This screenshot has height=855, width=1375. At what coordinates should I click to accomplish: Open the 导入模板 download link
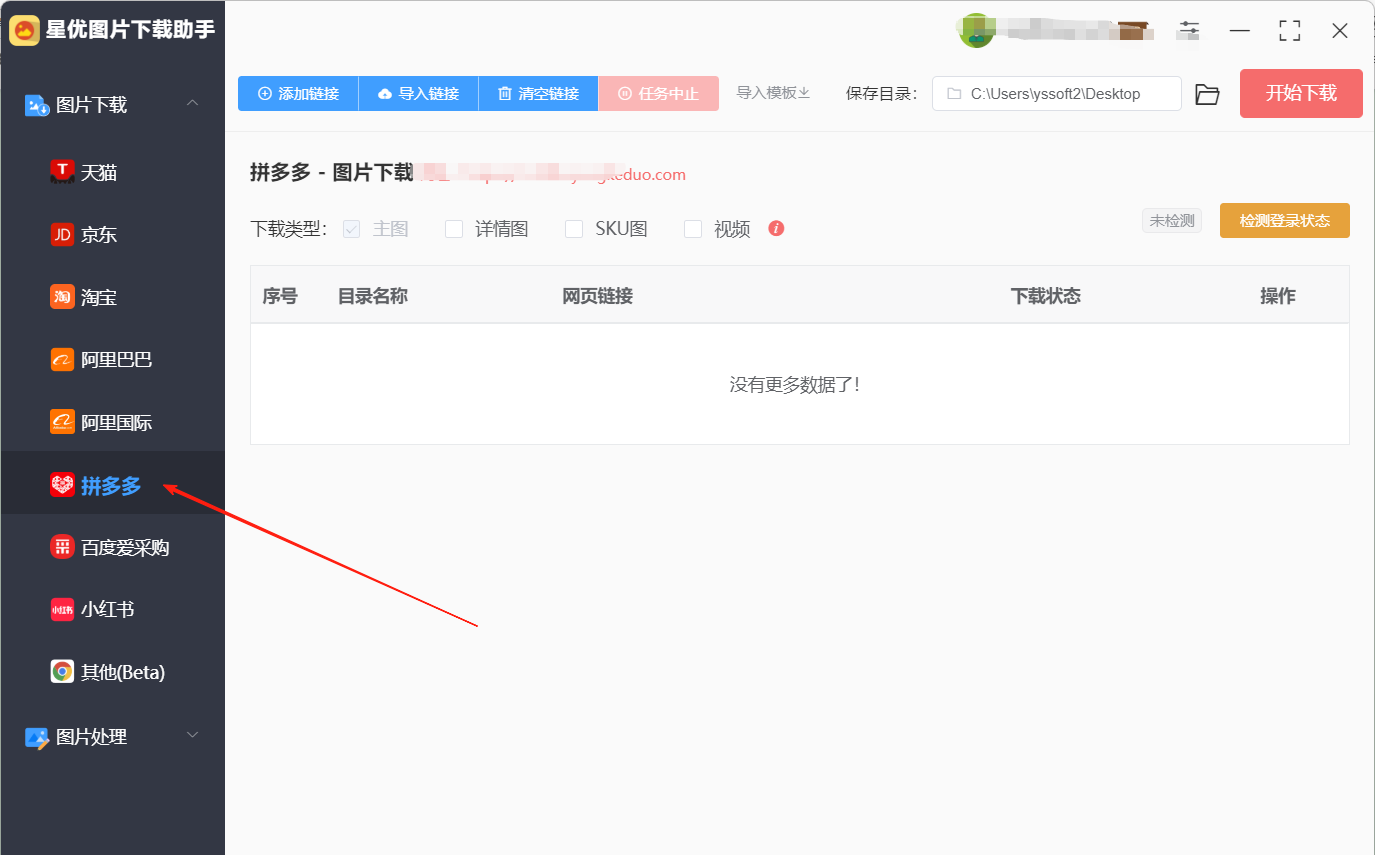(773, 93)
